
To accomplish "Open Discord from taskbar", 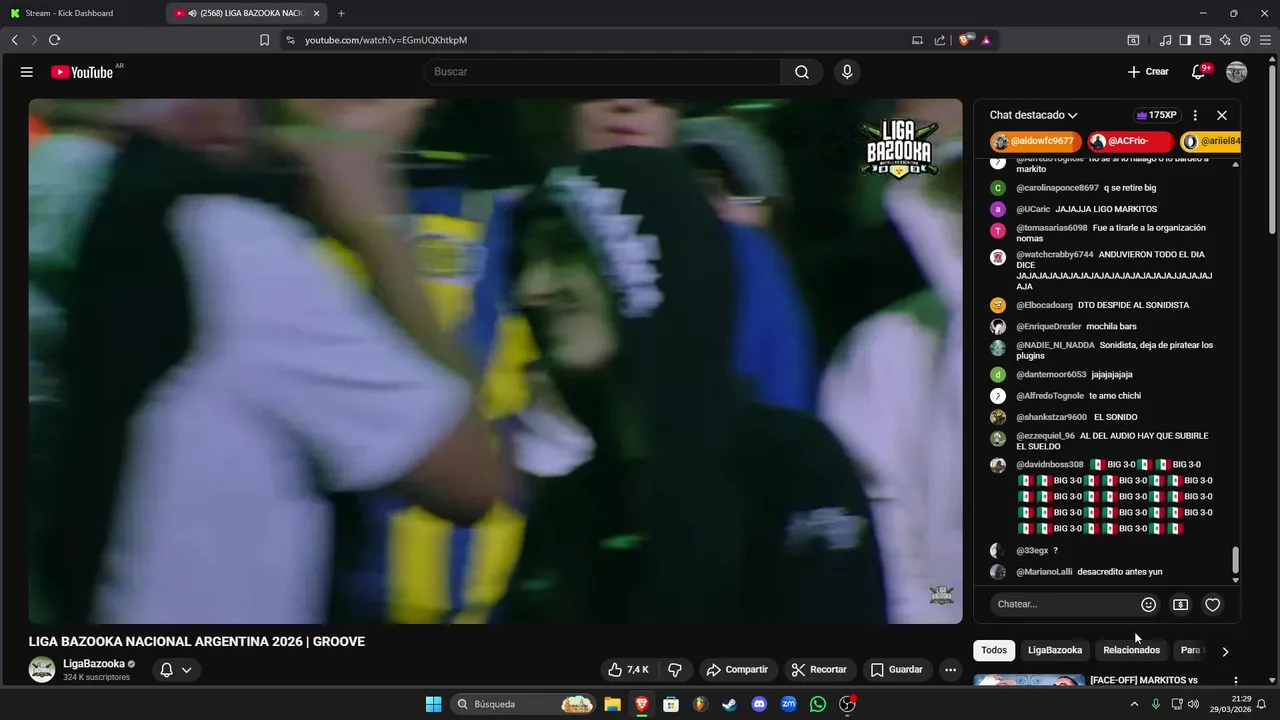I will click(759, 704).
